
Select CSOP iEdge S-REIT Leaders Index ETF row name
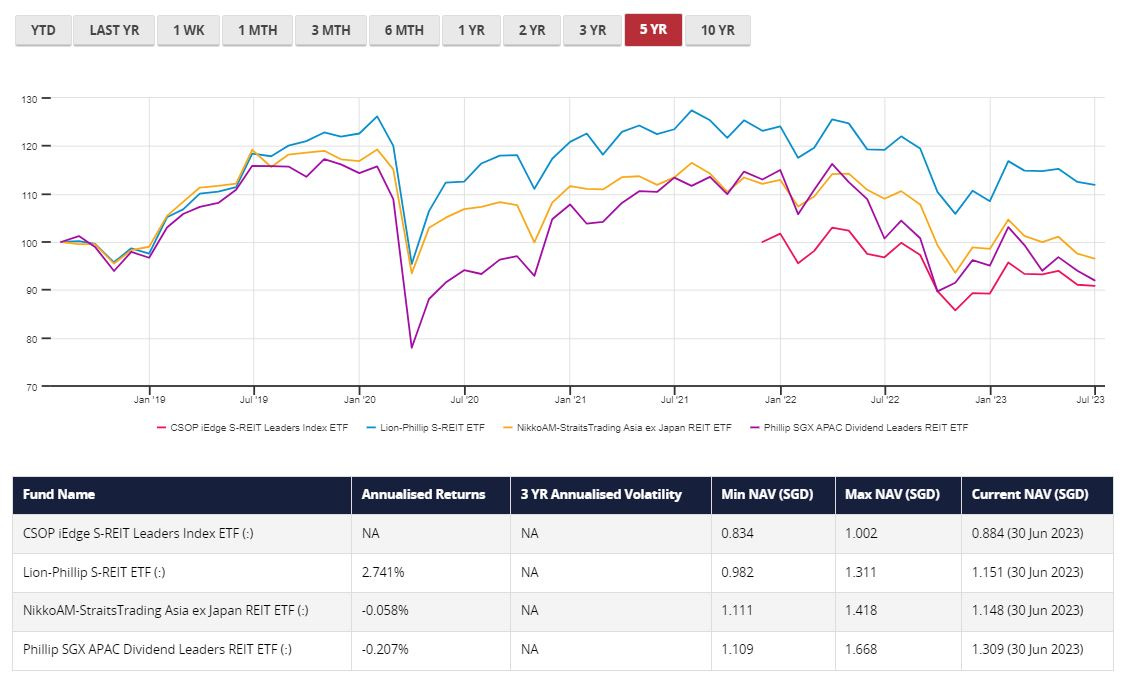coord(138,534)
